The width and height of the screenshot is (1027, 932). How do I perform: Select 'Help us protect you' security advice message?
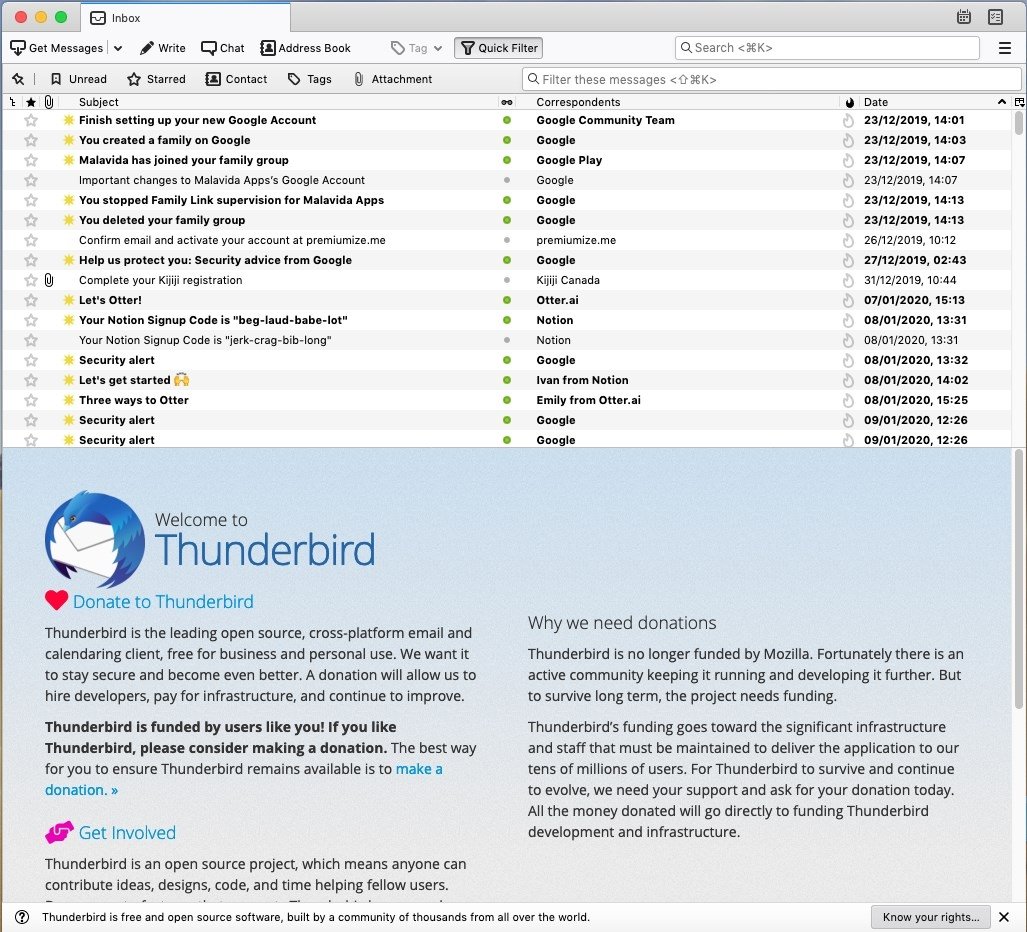215,261
